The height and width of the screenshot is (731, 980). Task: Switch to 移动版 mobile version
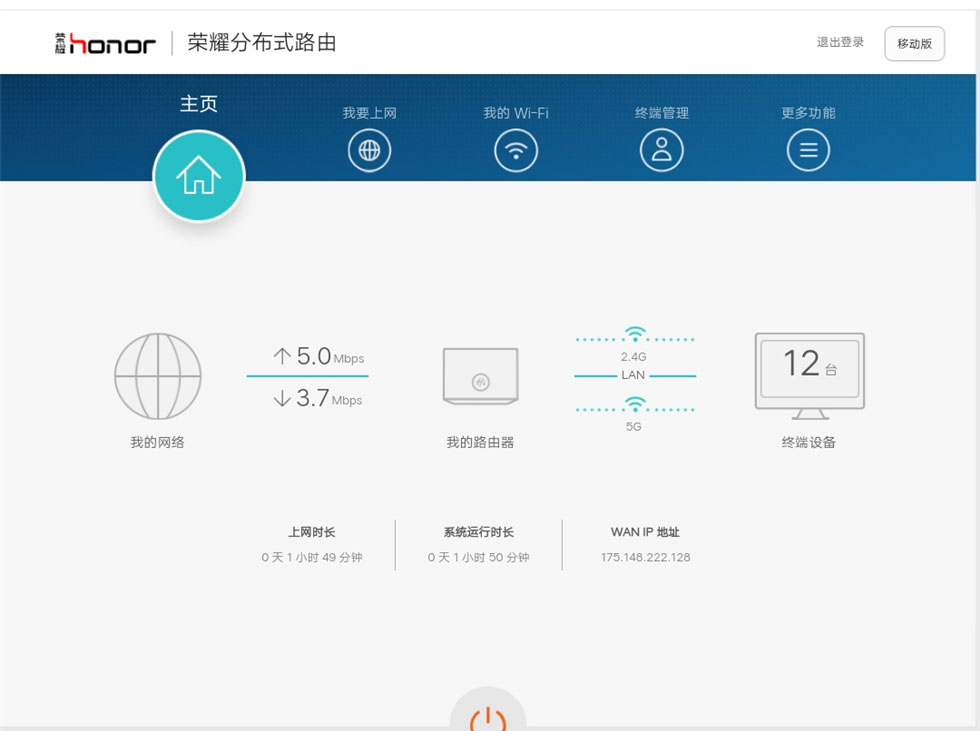[x=914, y=44]
